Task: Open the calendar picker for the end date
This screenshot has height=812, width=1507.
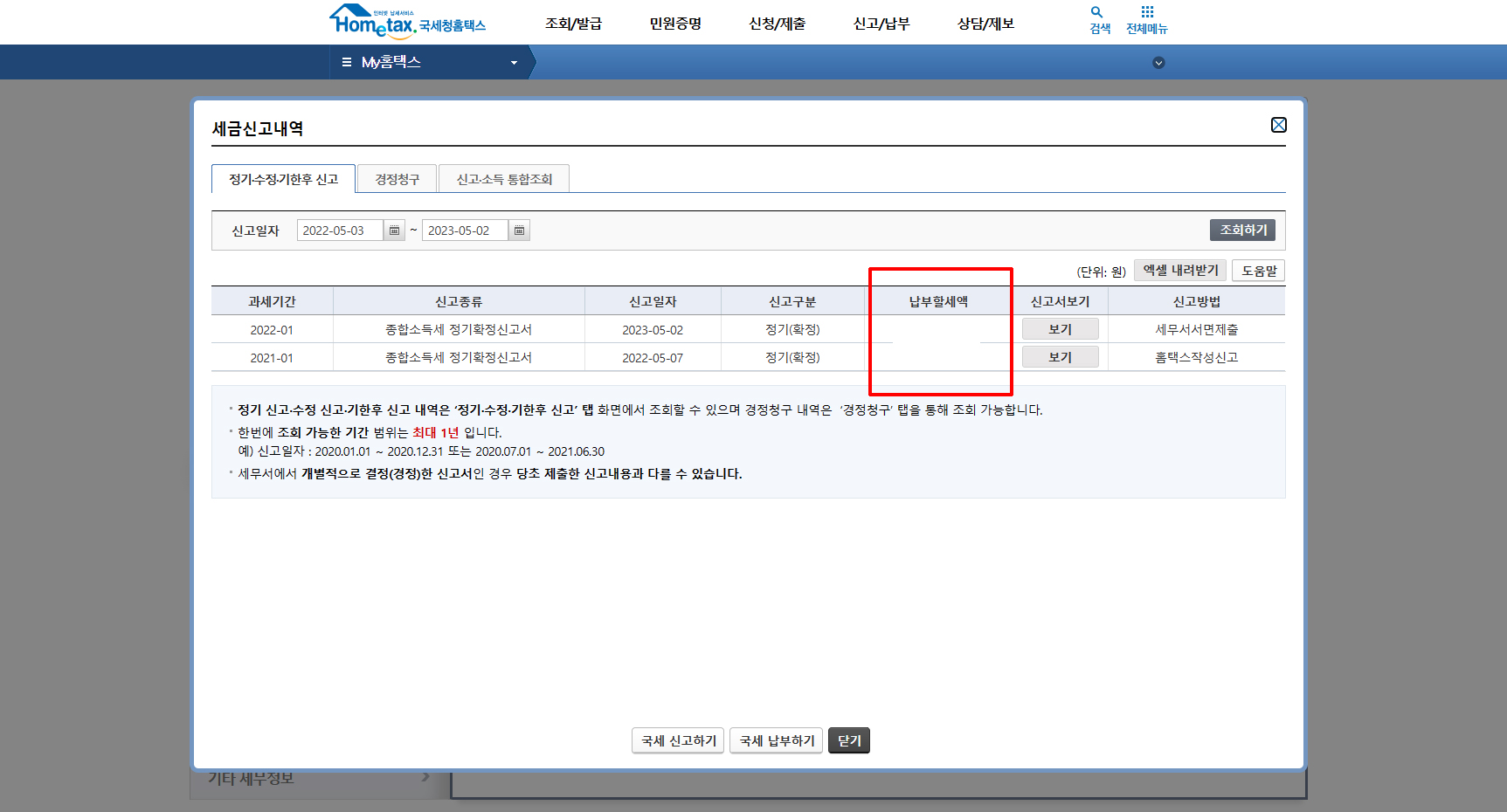Action: click(x=519, y=230)
